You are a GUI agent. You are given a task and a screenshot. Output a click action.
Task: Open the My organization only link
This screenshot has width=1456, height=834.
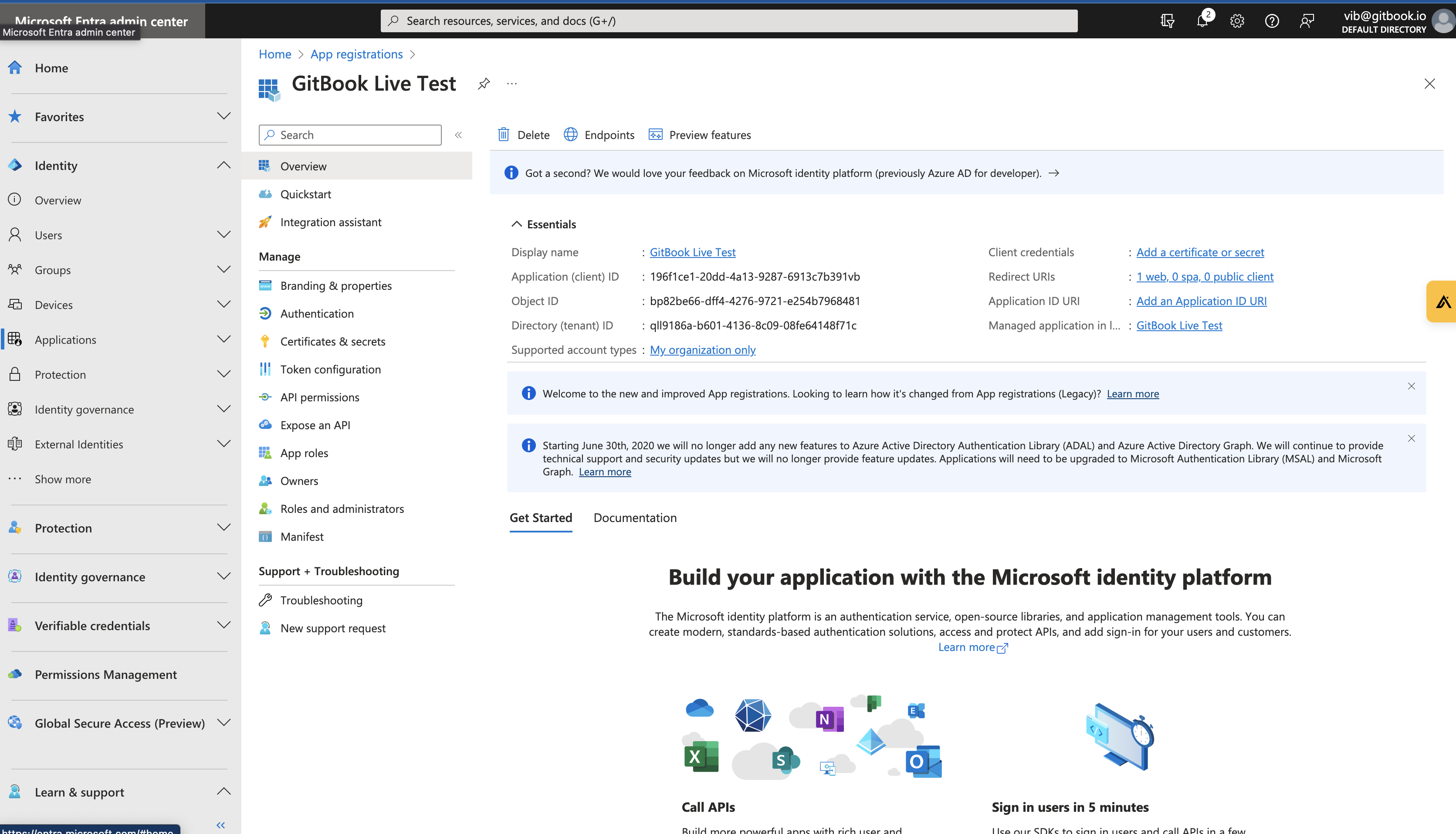point(703,349)
